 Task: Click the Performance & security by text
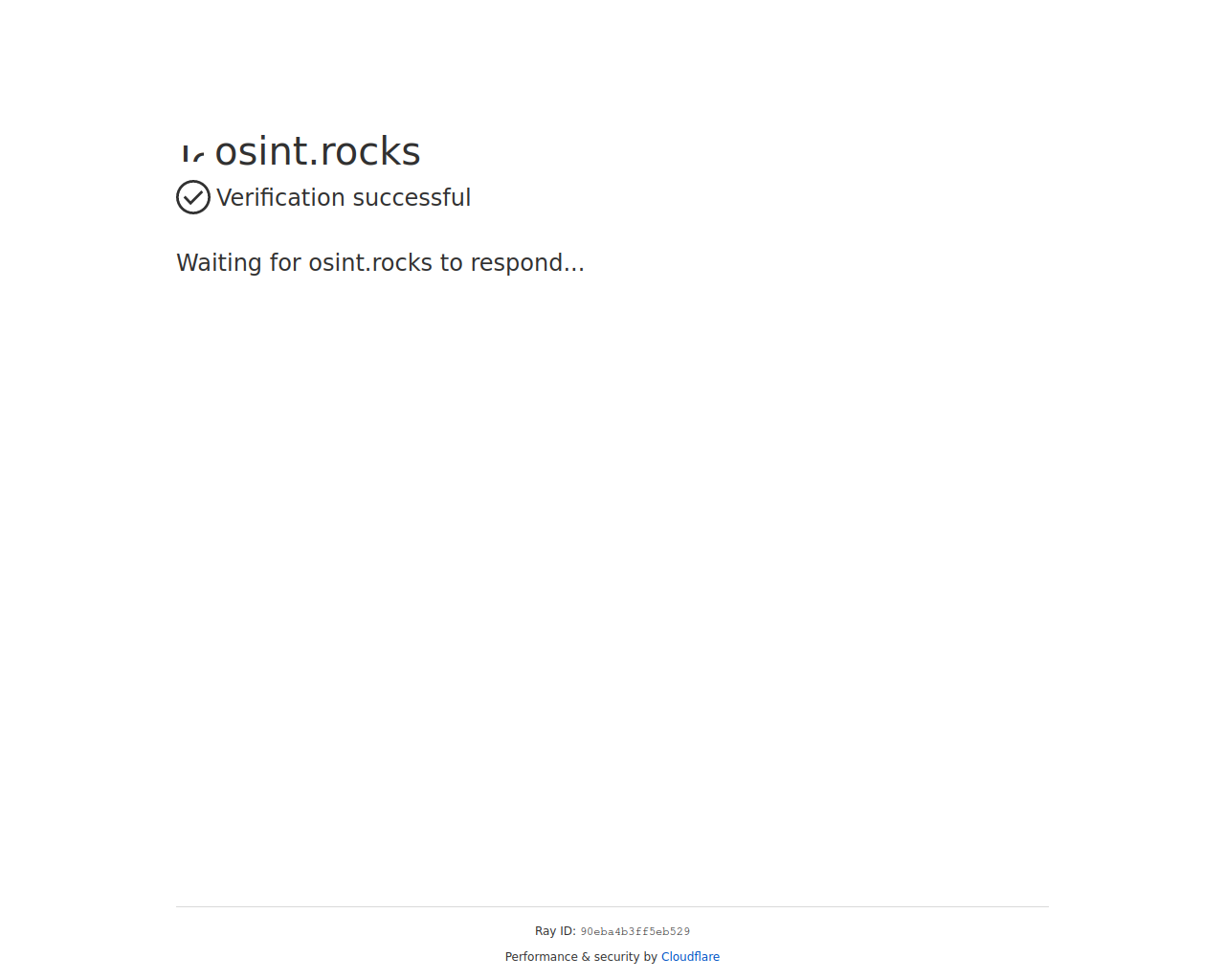[581, 957]
